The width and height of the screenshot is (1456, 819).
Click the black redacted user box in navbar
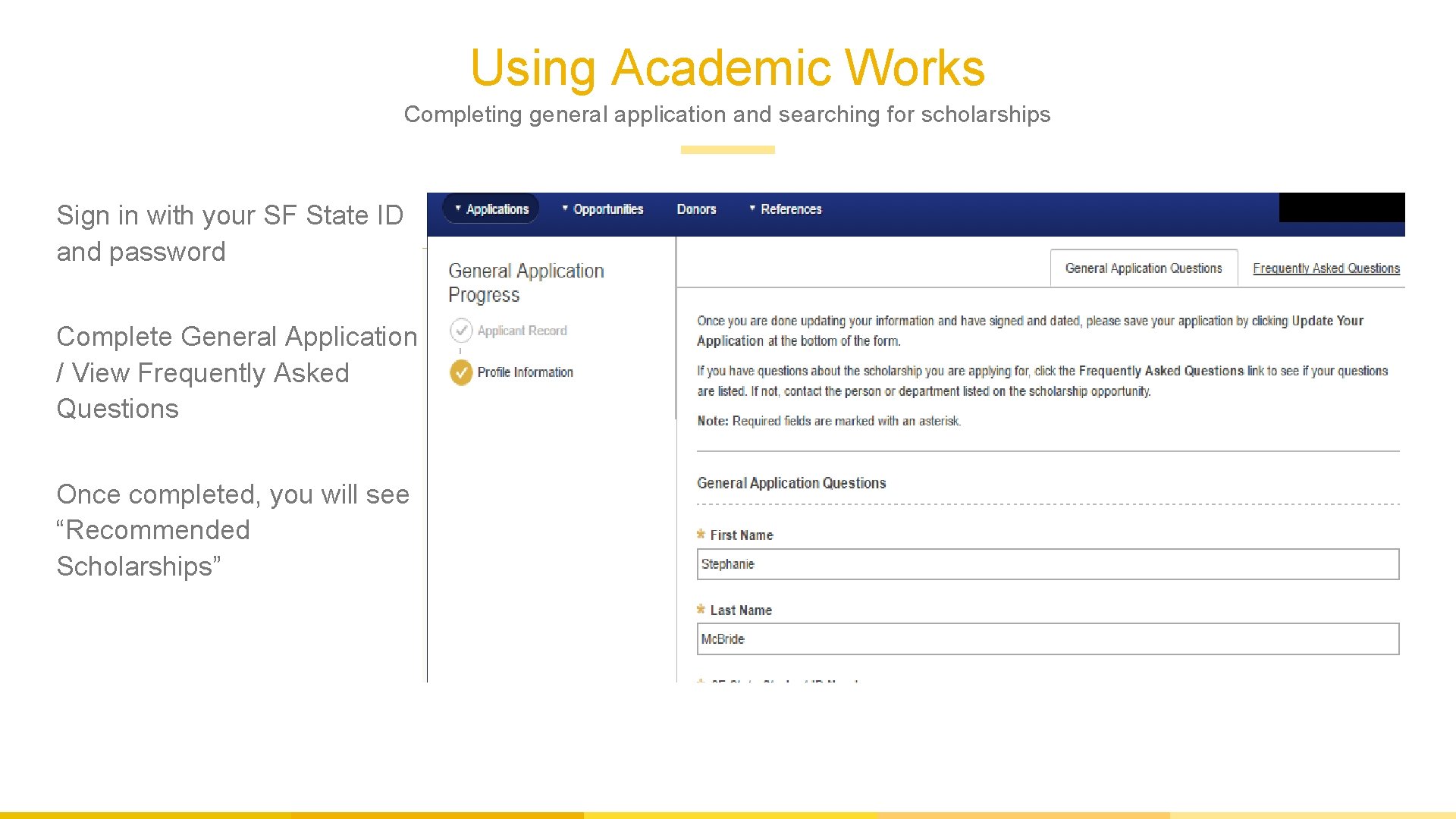pyautogui.click(x=1341, y=207)
